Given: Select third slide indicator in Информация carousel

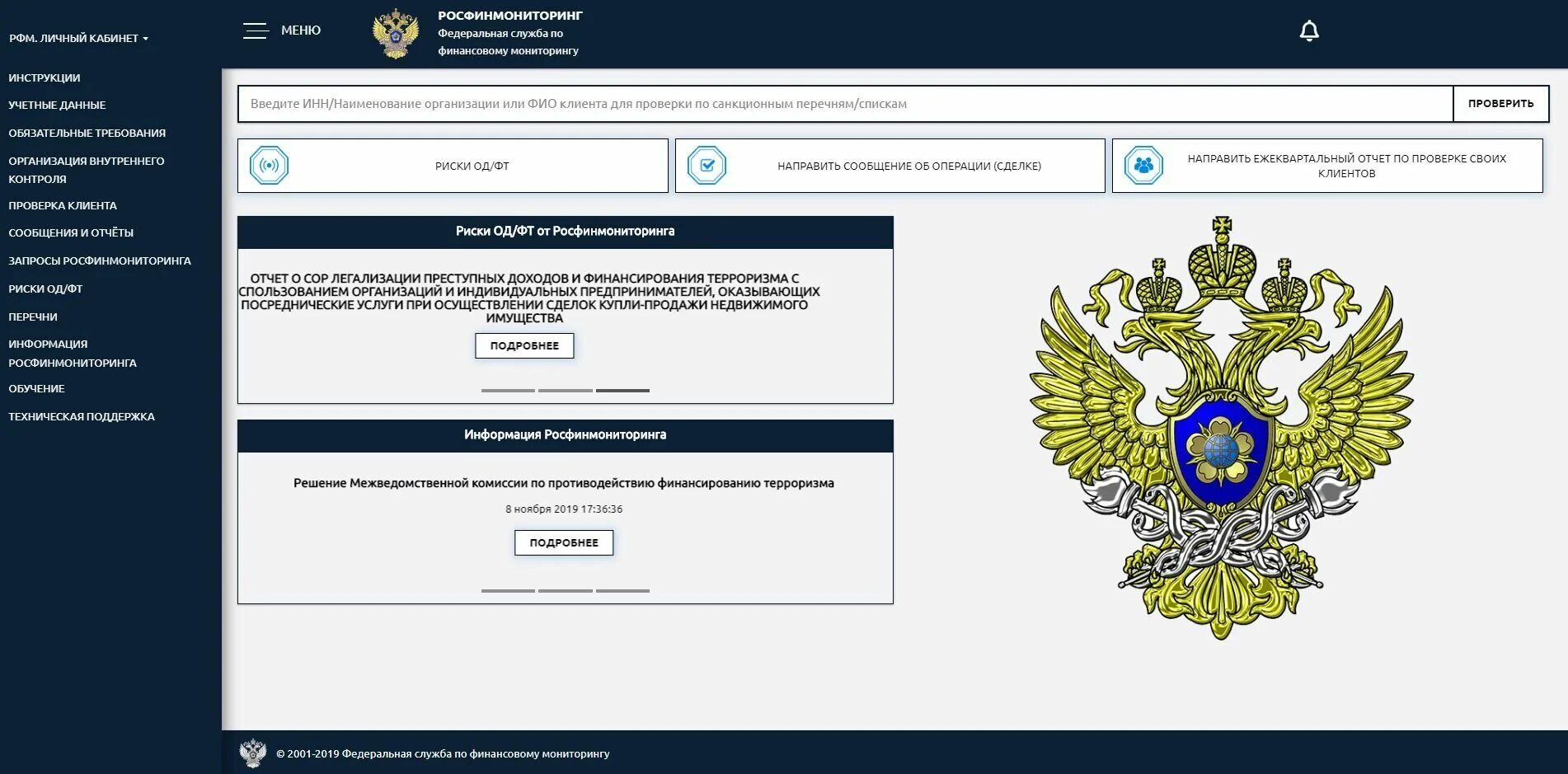Looking at the screenshot, I should tap(622, 590).
